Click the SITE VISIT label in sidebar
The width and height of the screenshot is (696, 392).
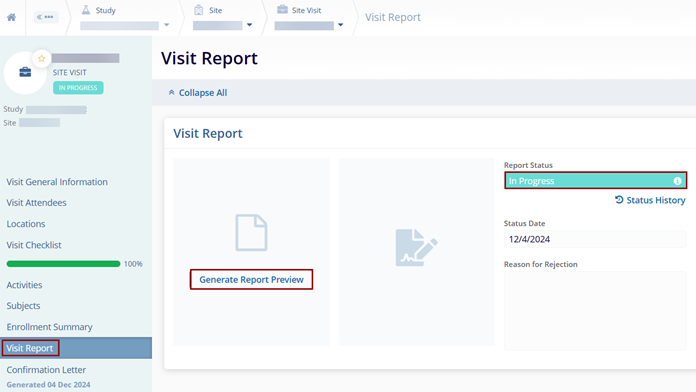click(x=70, y=72)
